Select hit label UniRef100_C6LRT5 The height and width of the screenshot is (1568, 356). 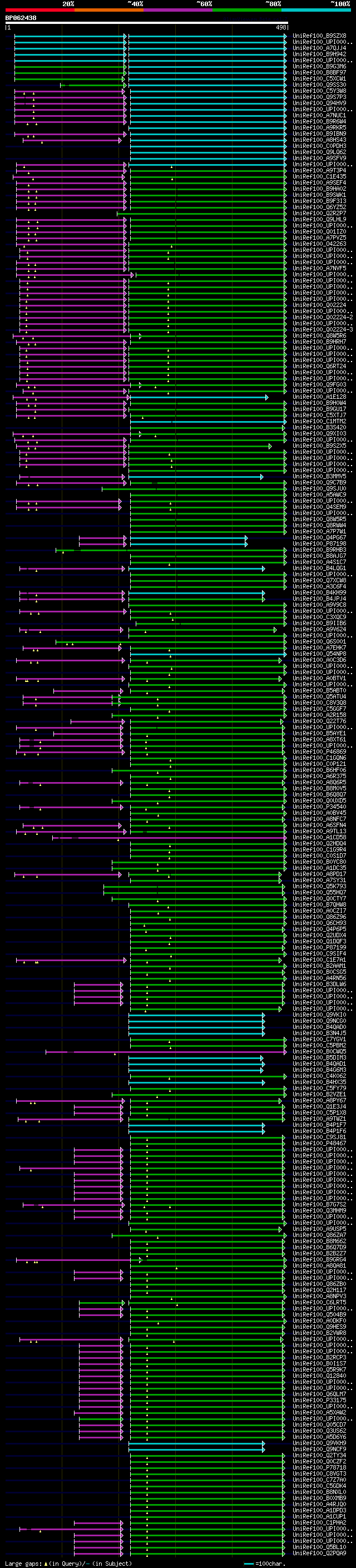tap(319, 1303)
